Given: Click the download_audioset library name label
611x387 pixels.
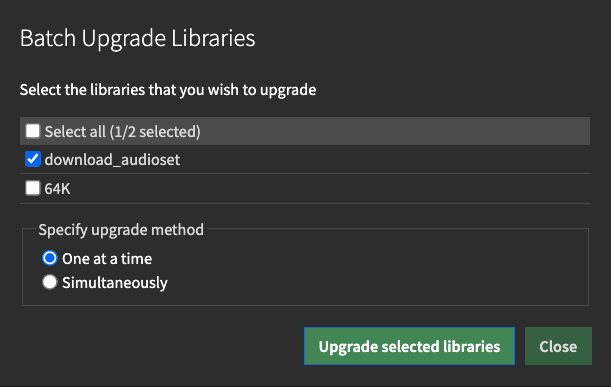Looking at the screenshot, I should click(112, 160).
